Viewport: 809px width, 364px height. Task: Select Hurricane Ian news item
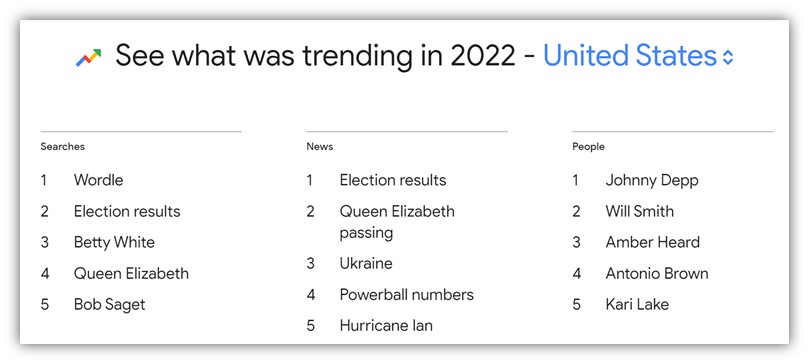coord(386,326)
